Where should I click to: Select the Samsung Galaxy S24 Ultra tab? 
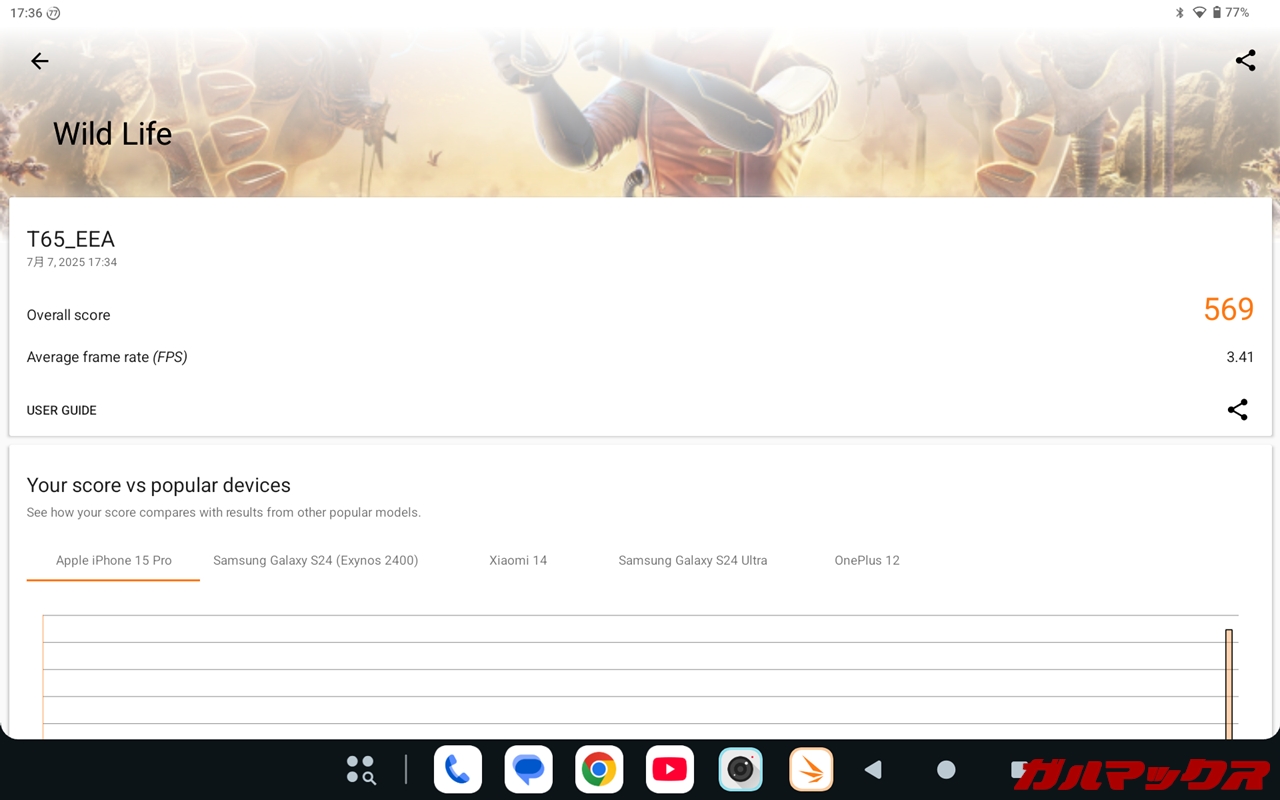click(x=692, y=561)
